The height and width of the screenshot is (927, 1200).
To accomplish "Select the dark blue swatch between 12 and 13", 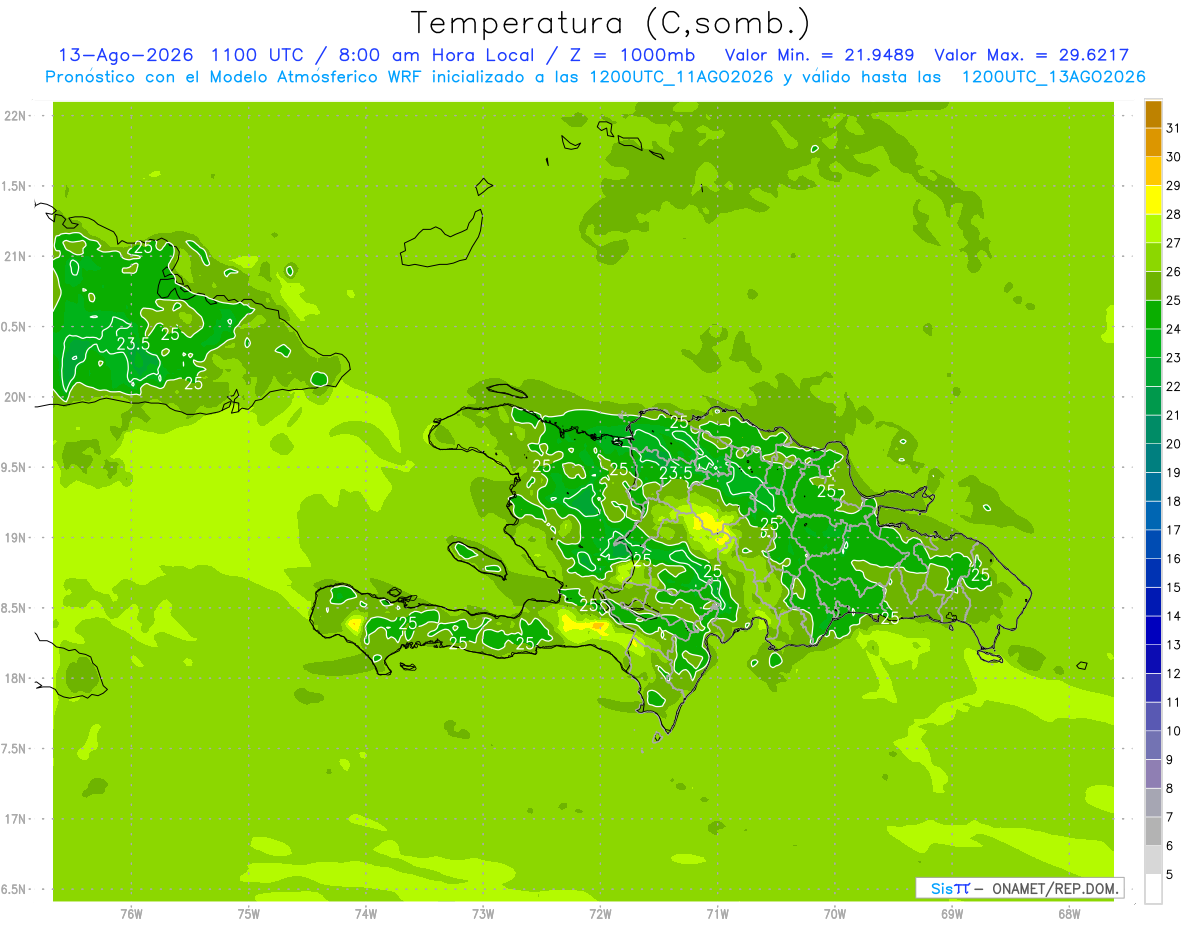I will (1153, 659).
